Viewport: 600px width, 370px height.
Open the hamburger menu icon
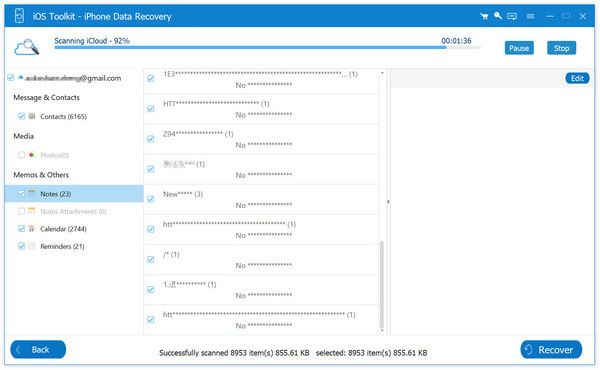pyautogui.click(x=530, y=16)
